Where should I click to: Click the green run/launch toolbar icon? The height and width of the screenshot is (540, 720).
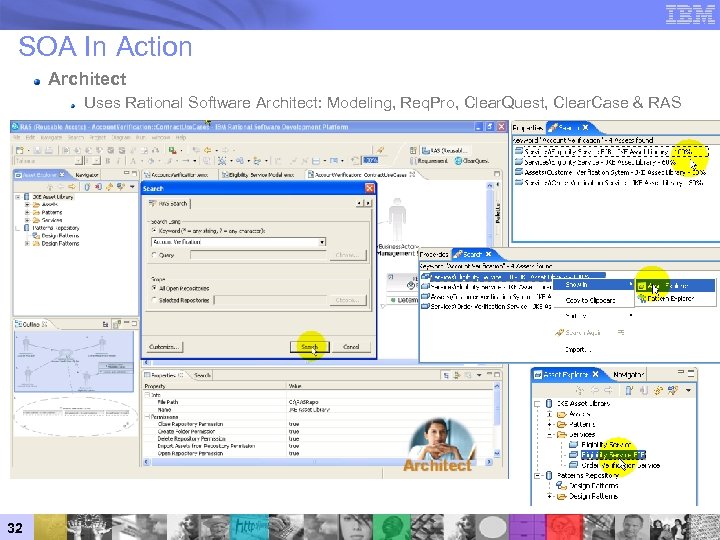(173, 150)
